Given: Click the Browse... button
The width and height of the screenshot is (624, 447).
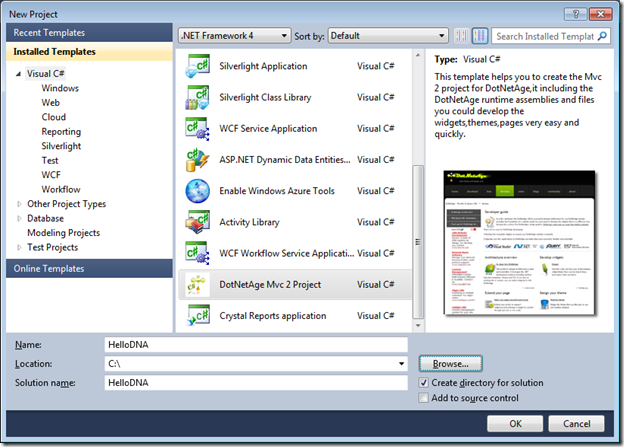Looking at the screenshot, I should click(450, 364).
